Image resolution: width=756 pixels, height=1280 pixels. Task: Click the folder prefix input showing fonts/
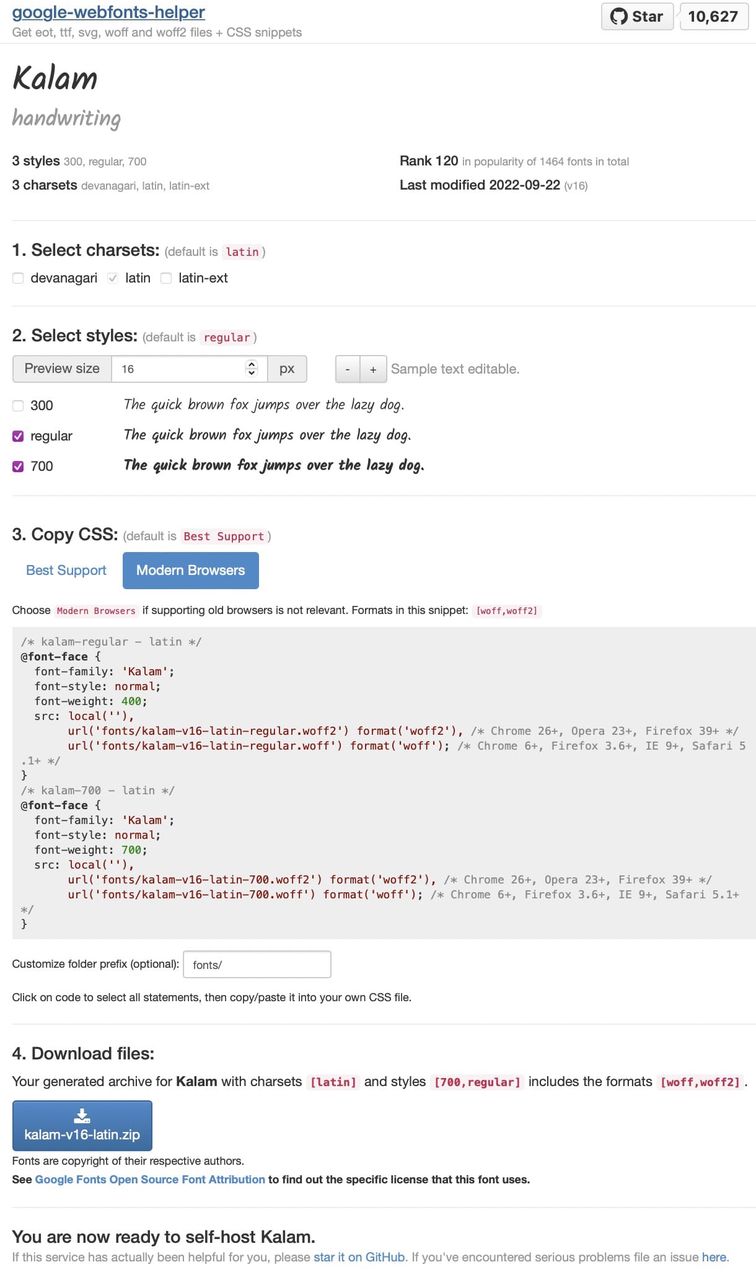(x=256, y=963)
